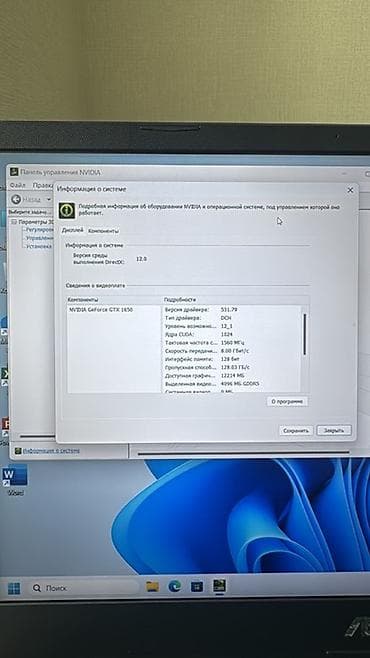Switch to the 'Компоненты' tab
370x658 pixels.
(103, 231)
